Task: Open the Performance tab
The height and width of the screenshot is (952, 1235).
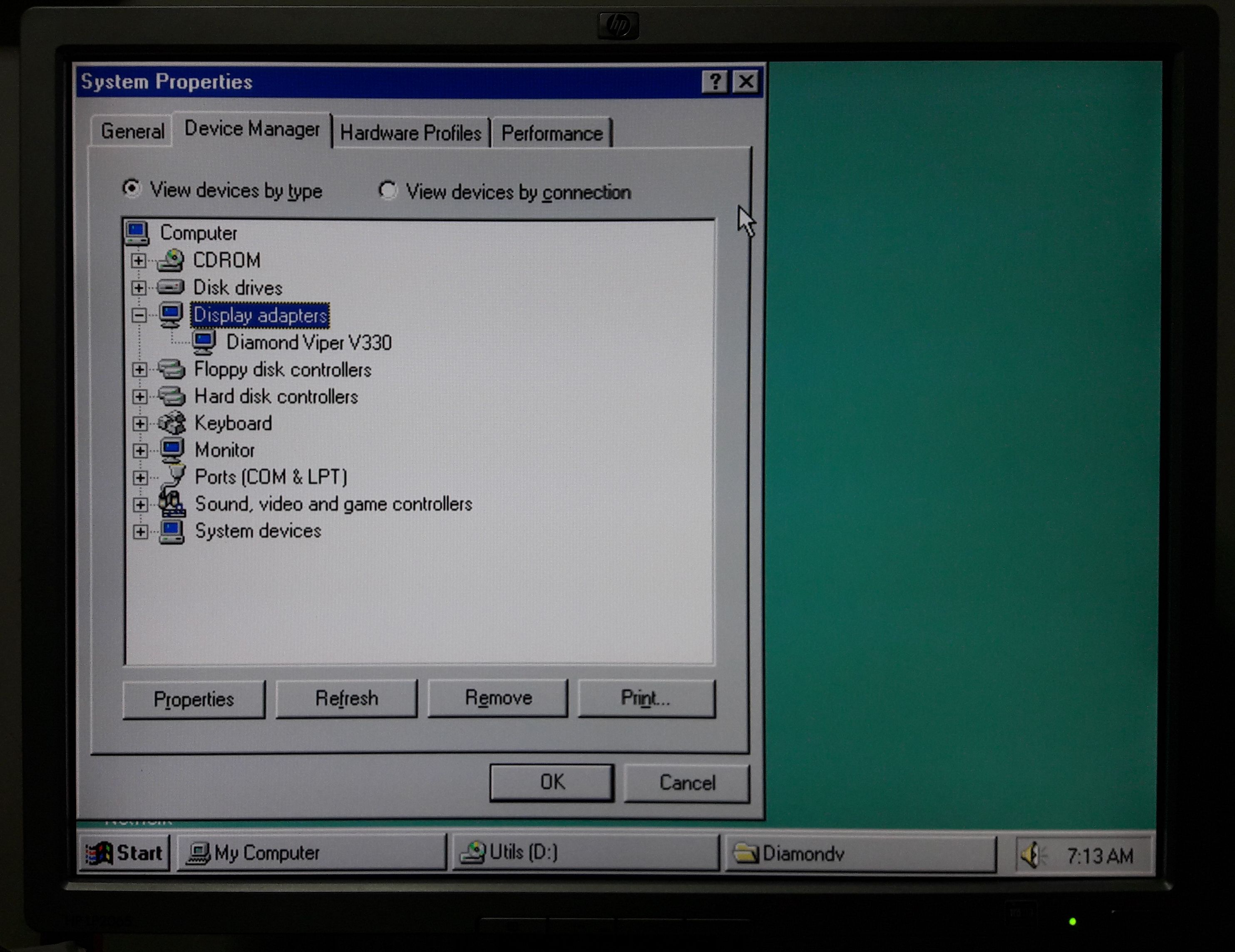Action: click(x=552, y=134)
